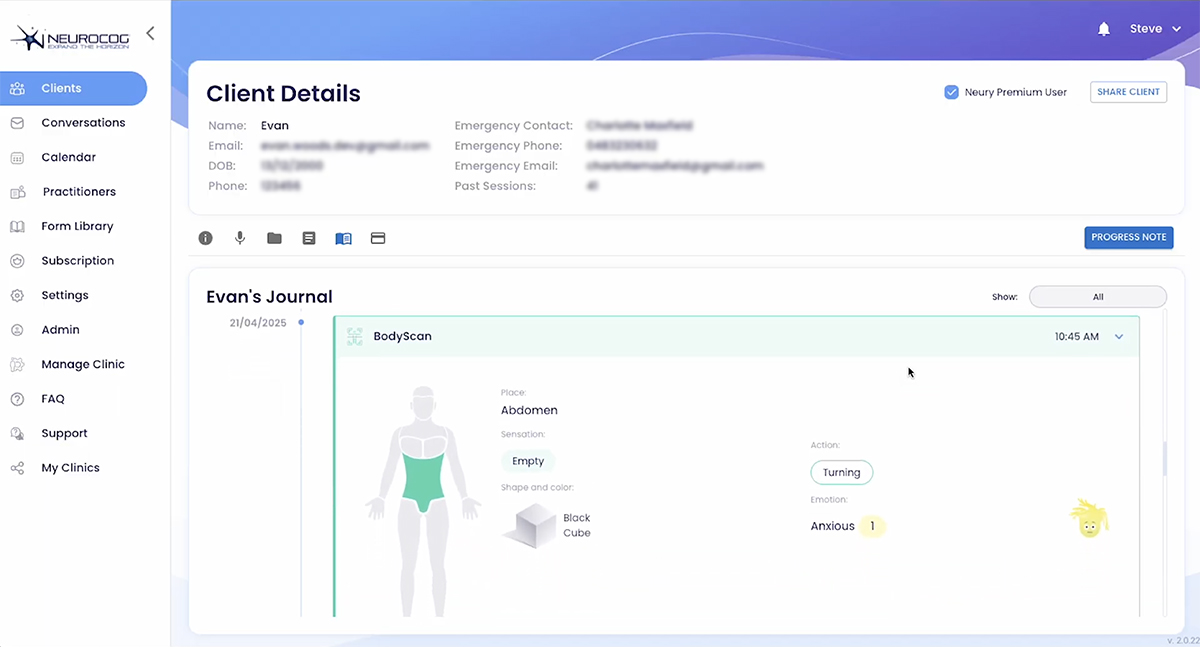The image size is (1200, 647).
Task: Collapse the sidebar with the left chevron
Action: (x=150, y=33)
